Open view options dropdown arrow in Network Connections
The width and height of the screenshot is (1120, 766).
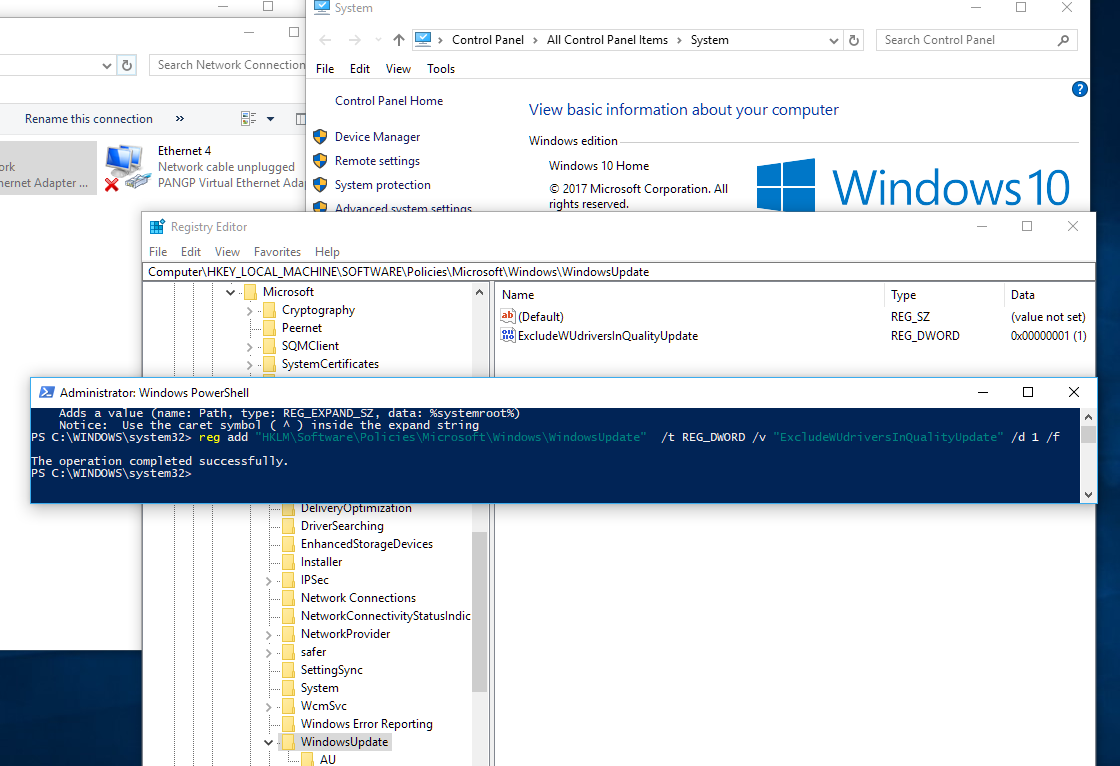click(271, 119)
